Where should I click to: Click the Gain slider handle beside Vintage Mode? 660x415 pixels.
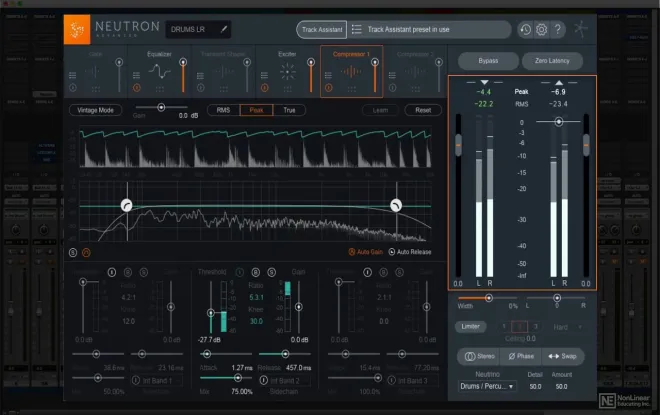pyautogui.click(x=161, y=107)
